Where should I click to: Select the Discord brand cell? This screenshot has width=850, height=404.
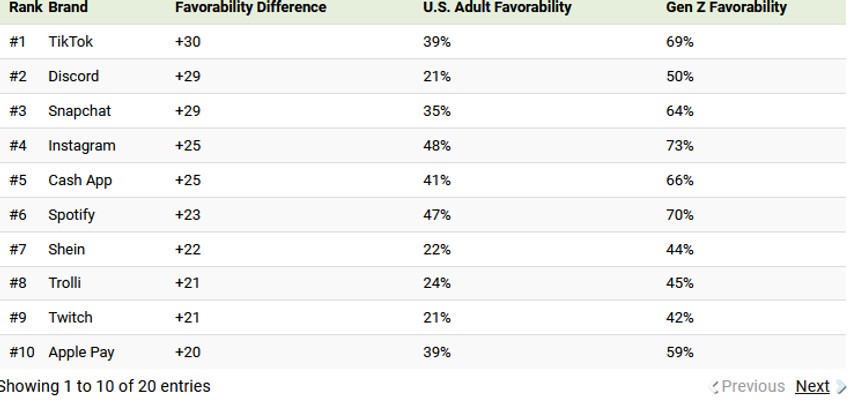tap(73, 76)
